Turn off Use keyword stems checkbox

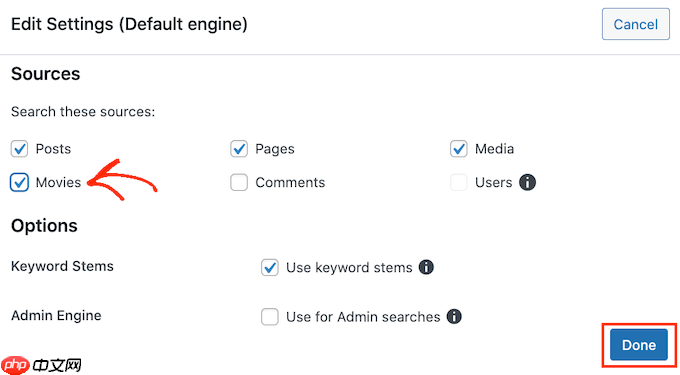point(270,267)
